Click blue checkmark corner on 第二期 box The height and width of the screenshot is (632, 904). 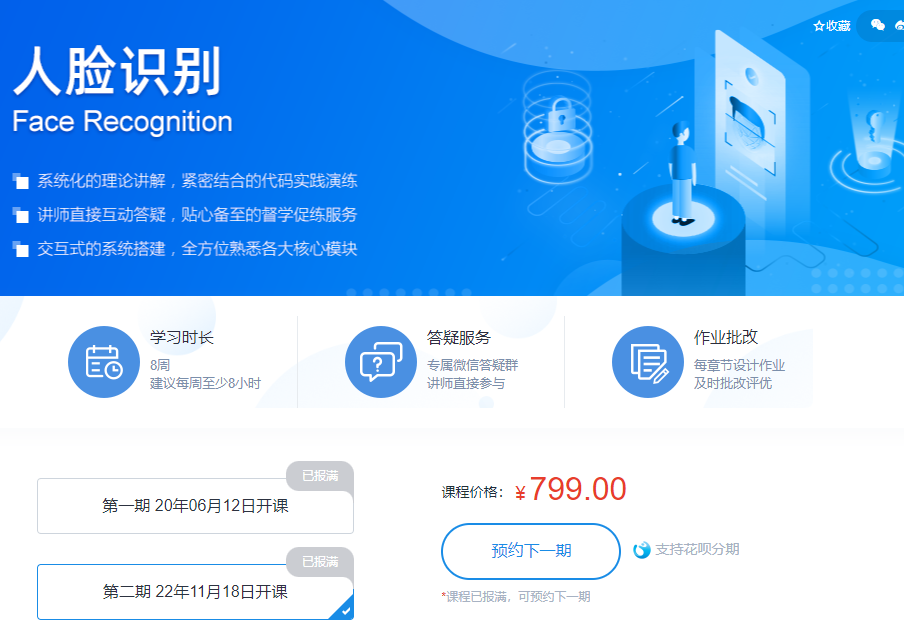(x=344, y=611)
